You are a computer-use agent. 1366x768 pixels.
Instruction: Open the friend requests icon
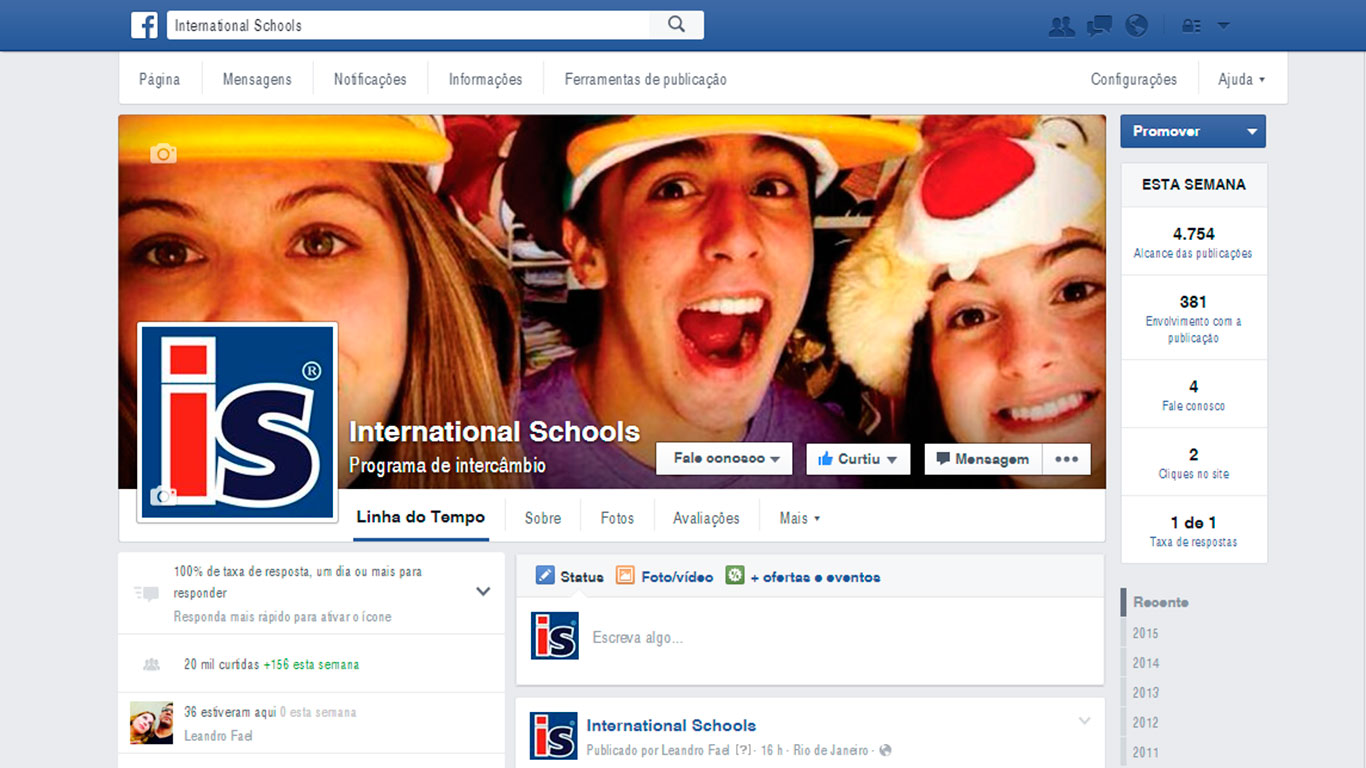click(x=1061, y=26)
